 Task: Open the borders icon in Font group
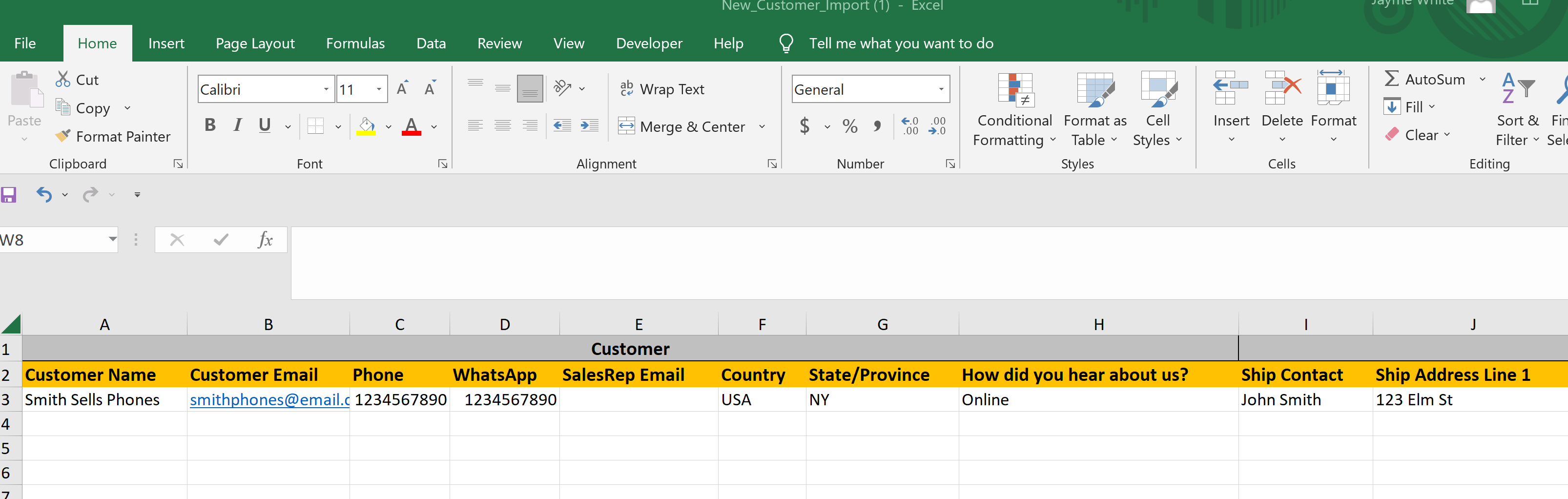[x=315, y=126]
